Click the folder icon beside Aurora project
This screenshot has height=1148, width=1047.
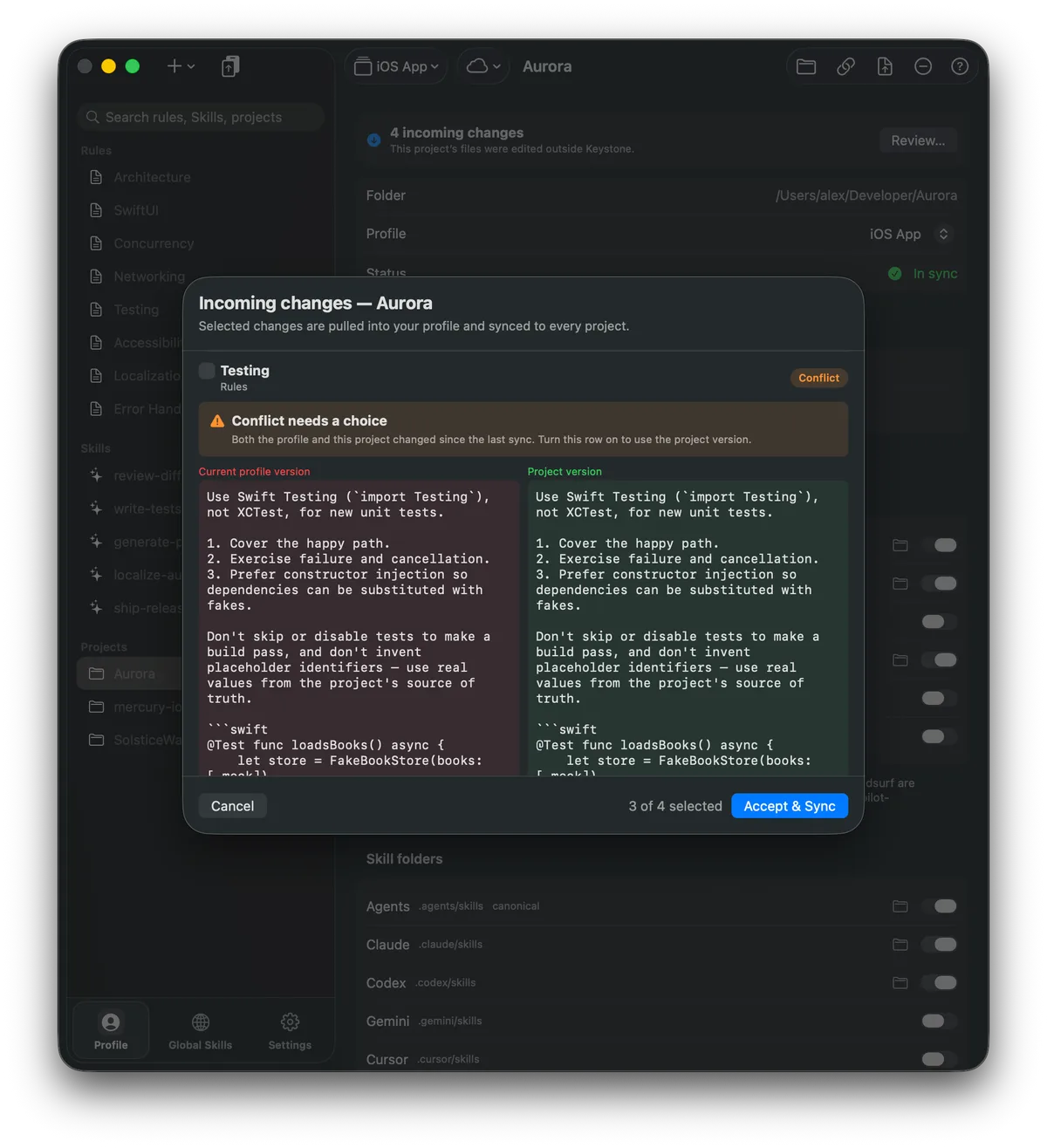click(96, 673)
